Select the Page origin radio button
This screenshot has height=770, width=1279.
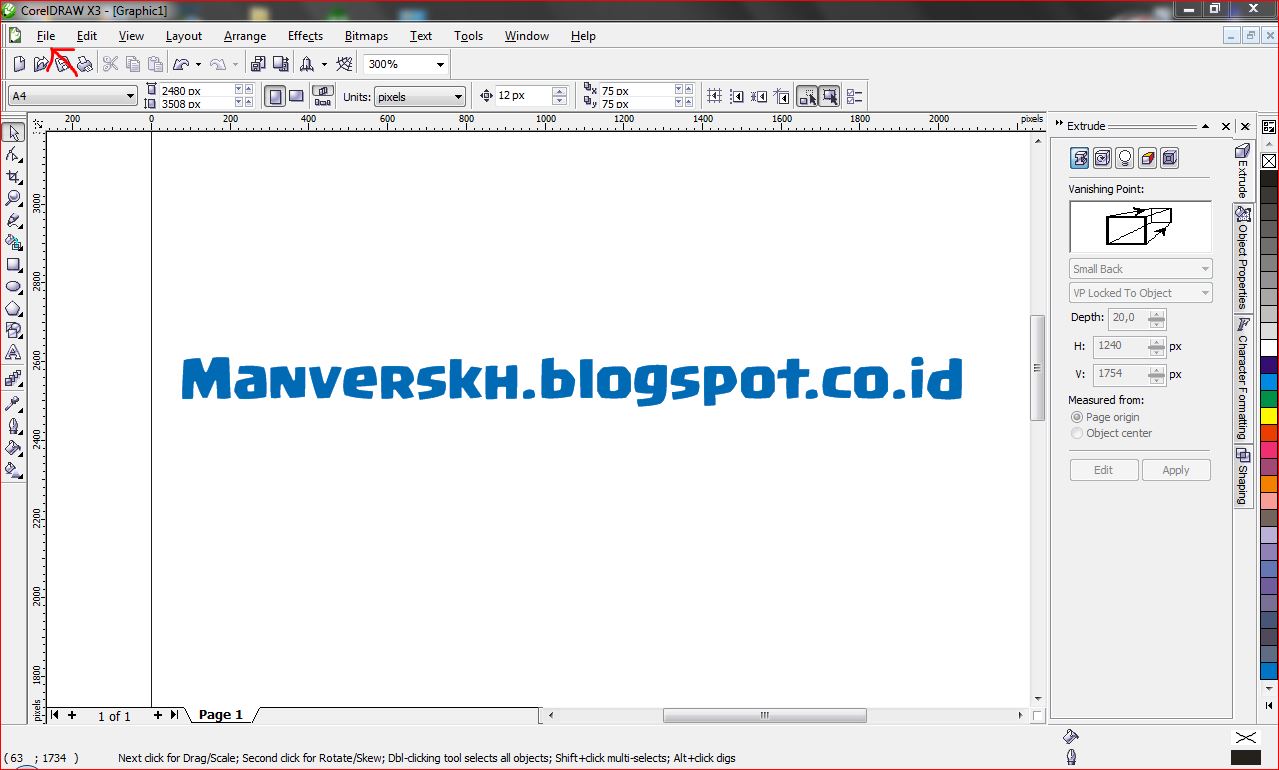click(1078, 417)
